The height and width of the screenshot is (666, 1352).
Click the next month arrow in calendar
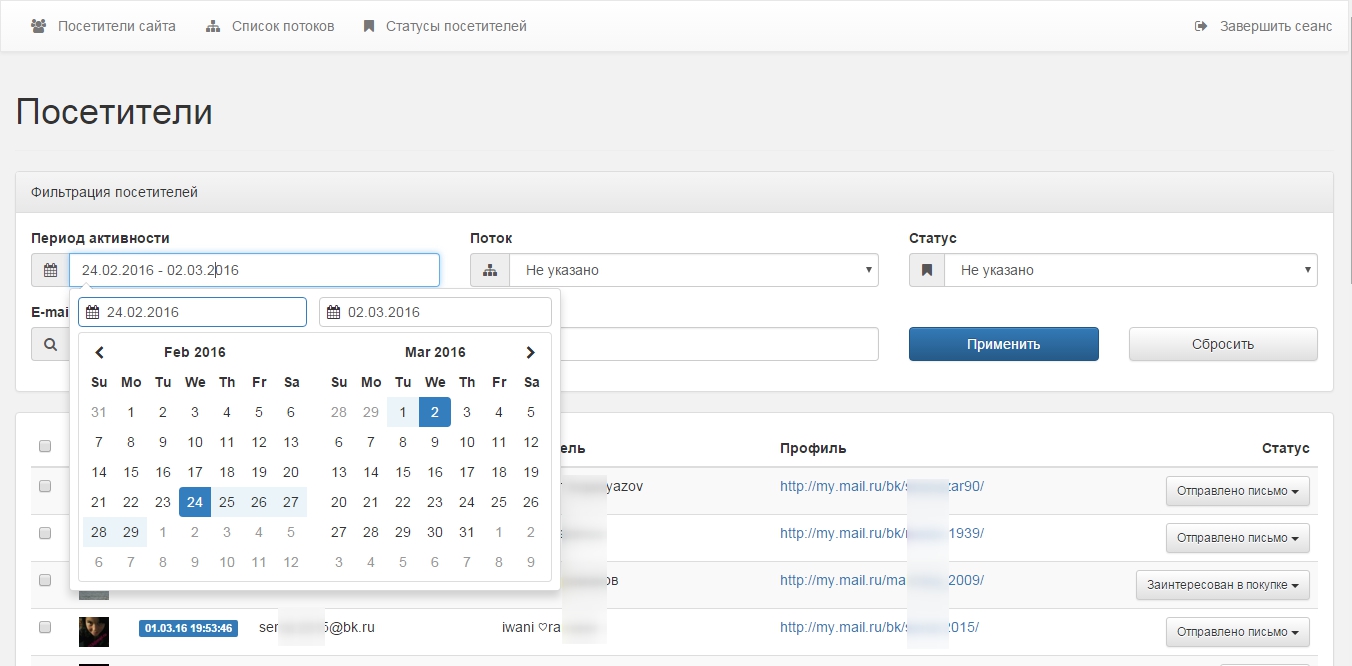531,352
